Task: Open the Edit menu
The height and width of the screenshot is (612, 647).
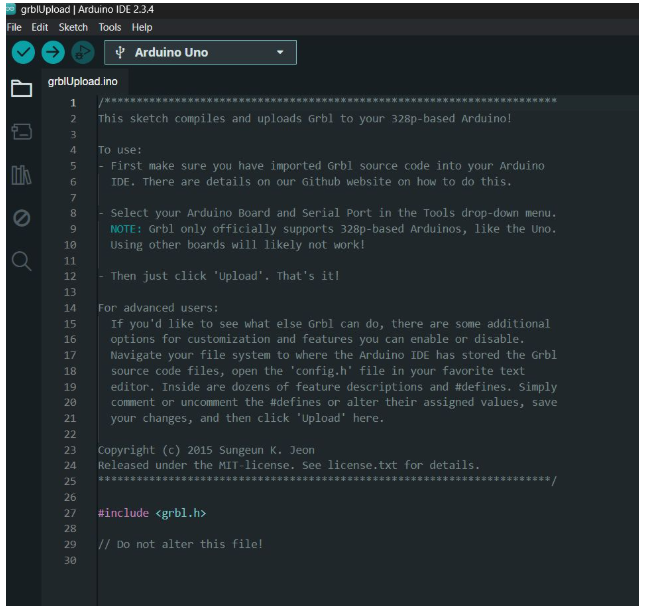Action: (x=40, y=27)
